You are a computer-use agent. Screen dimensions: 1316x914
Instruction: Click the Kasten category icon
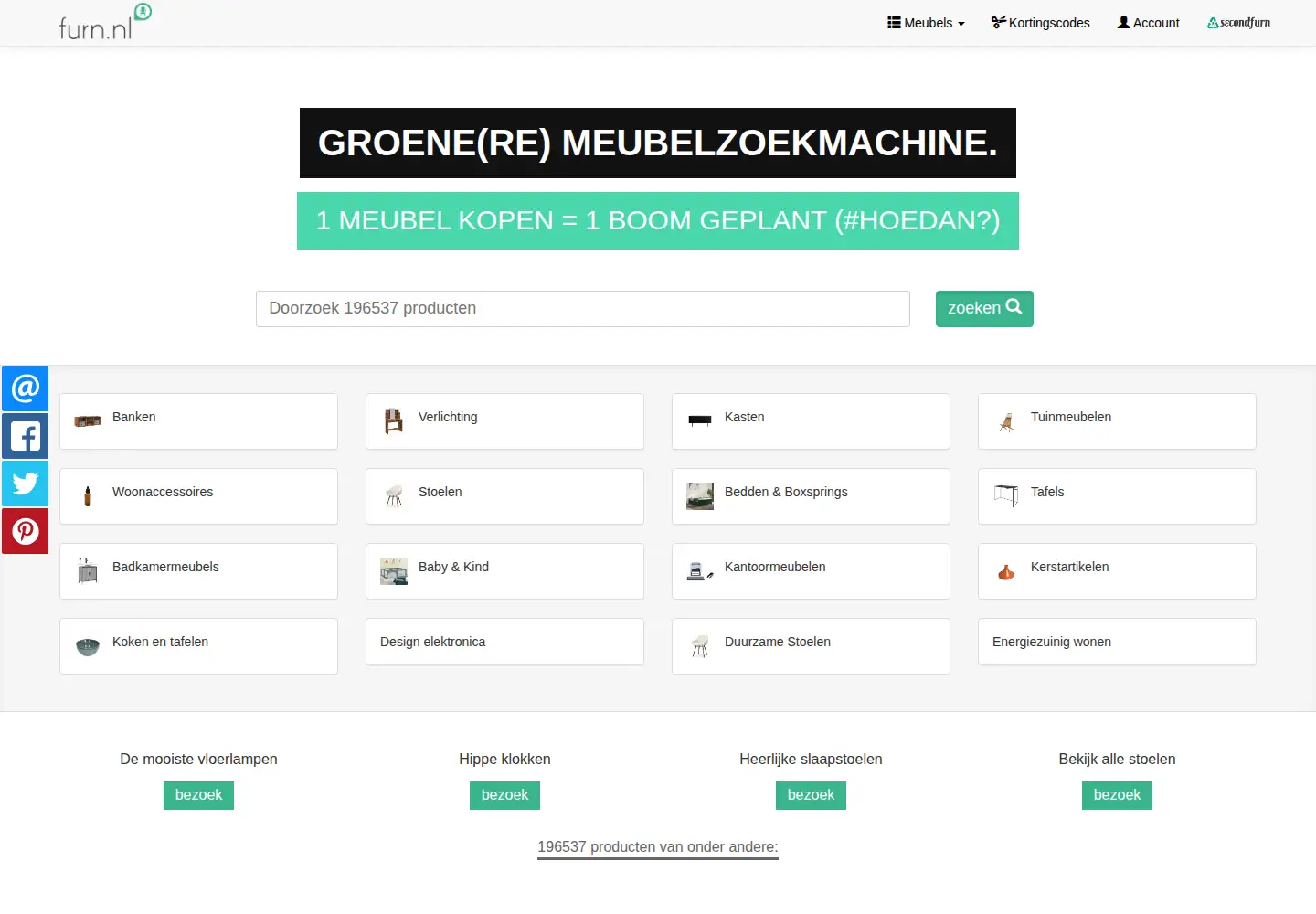pyautogui.click(x=700, y=420)
